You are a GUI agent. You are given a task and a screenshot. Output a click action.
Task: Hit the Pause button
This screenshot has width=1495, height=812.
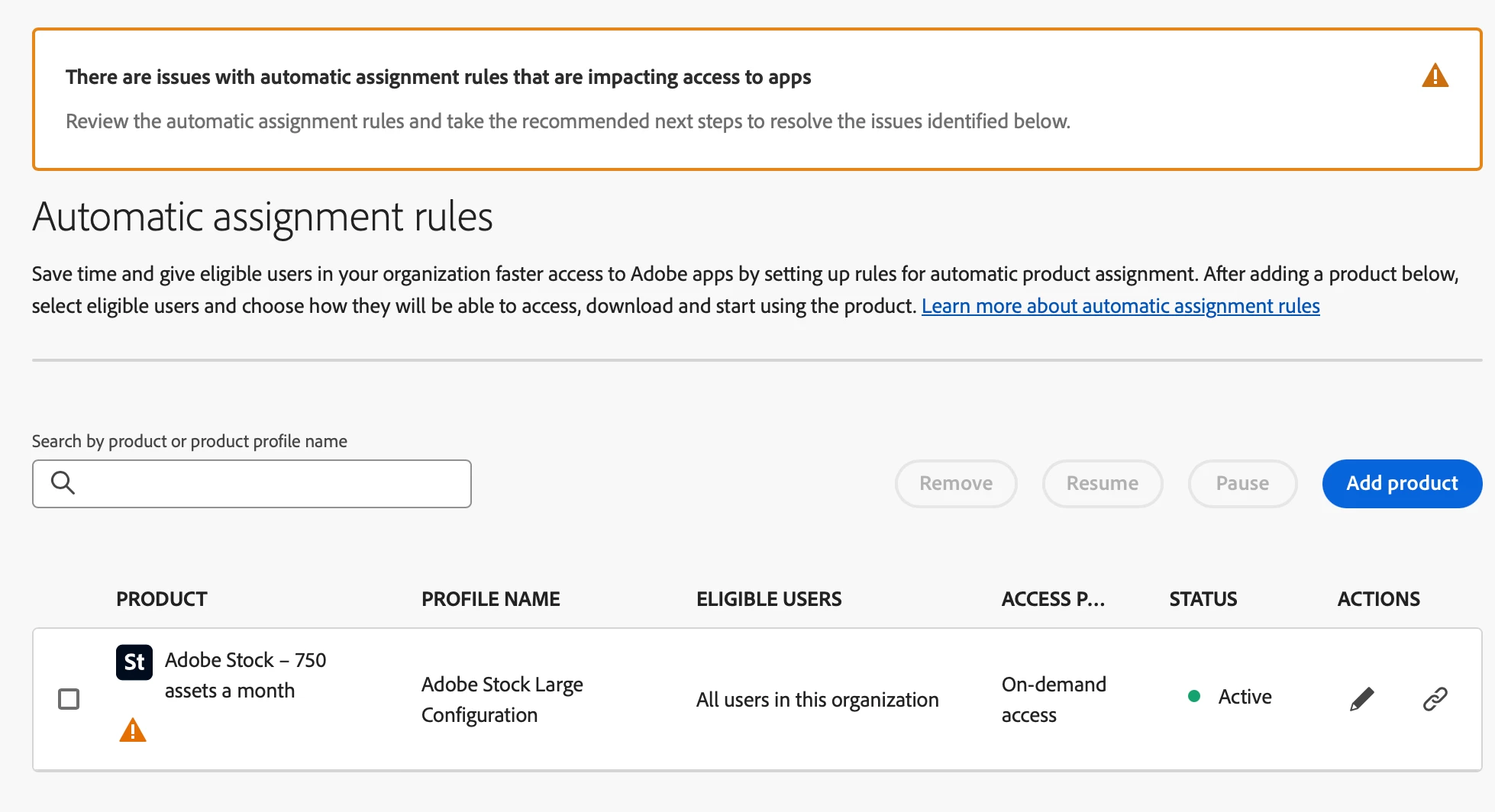(x=1242, y=483)
